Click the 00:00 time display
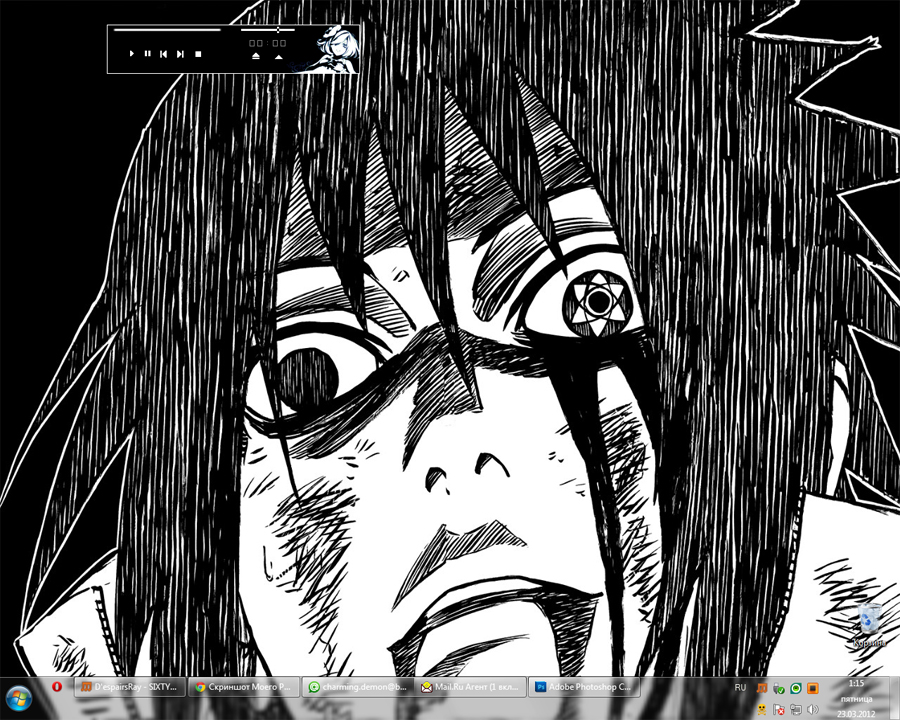 tap(267, 43)
